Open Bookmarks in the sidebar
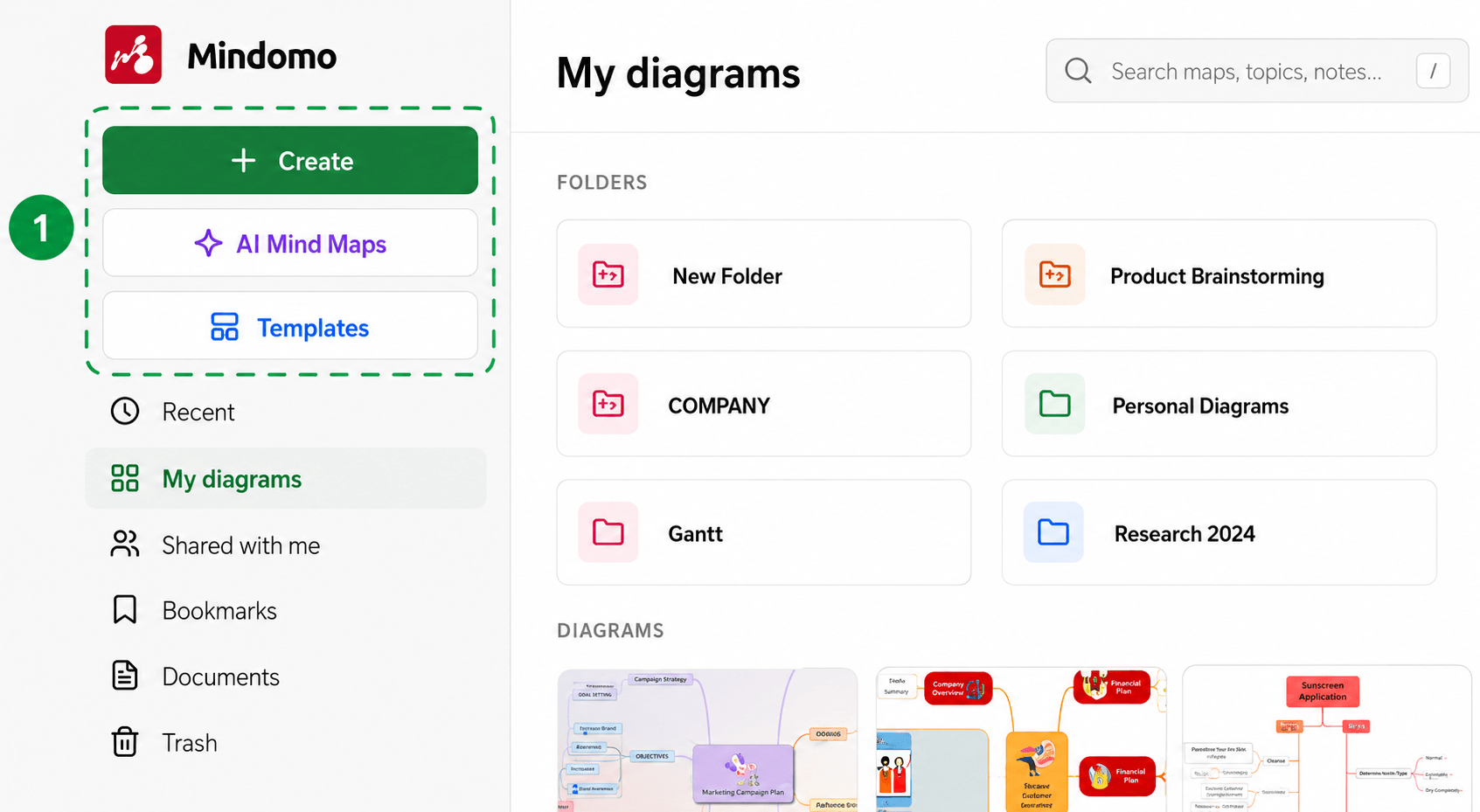Viewport: 1480px width, 812px height. pos(286,610)
